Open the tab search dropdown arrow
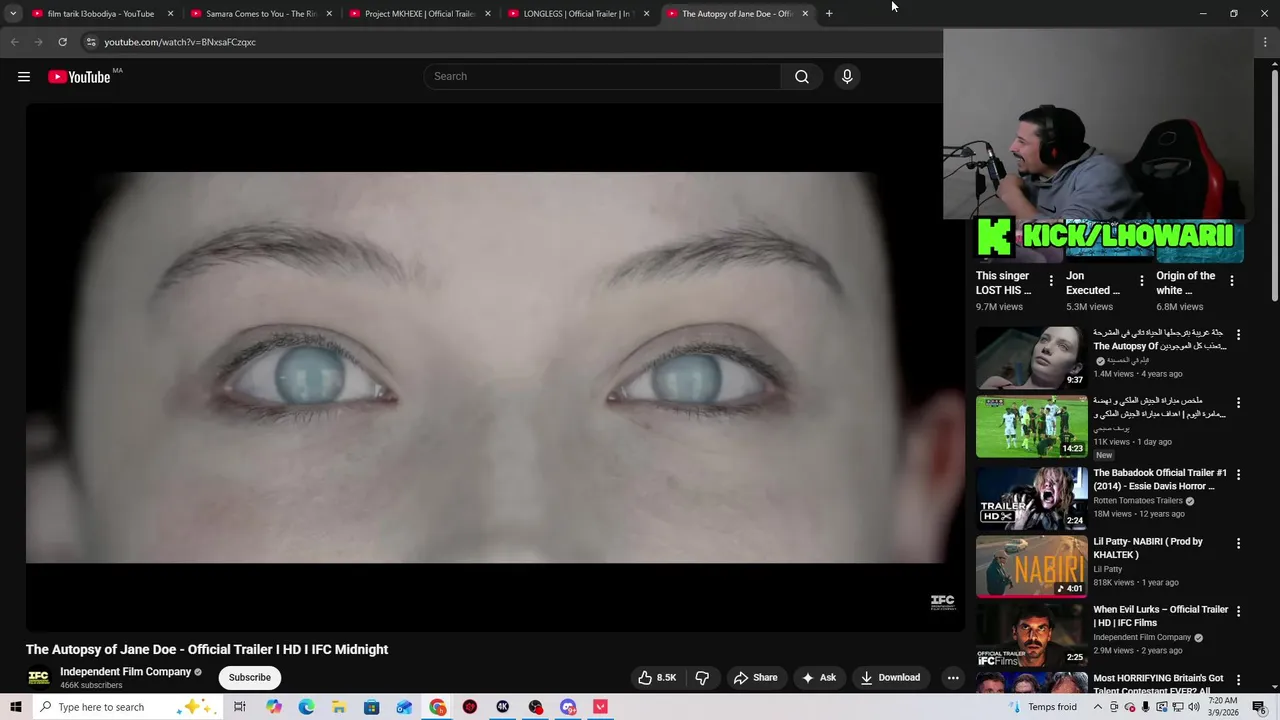 pos(13,14)
